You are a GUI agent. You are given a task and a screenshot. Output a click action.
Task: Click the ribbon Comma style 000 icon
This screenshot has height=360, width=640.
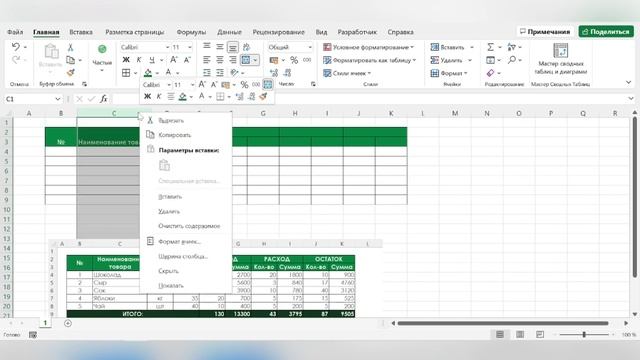[x=307, y=60]
